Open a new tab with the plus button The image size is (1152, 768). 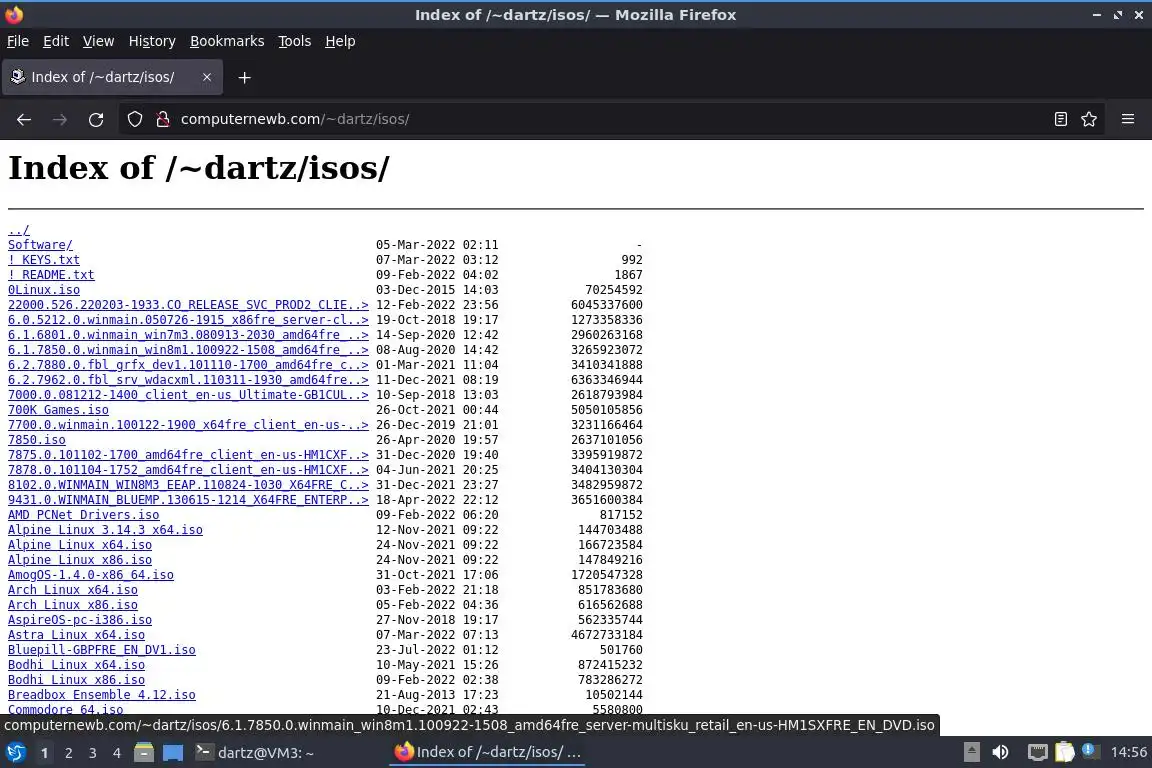pyautogui.click(x=245, y=77)
